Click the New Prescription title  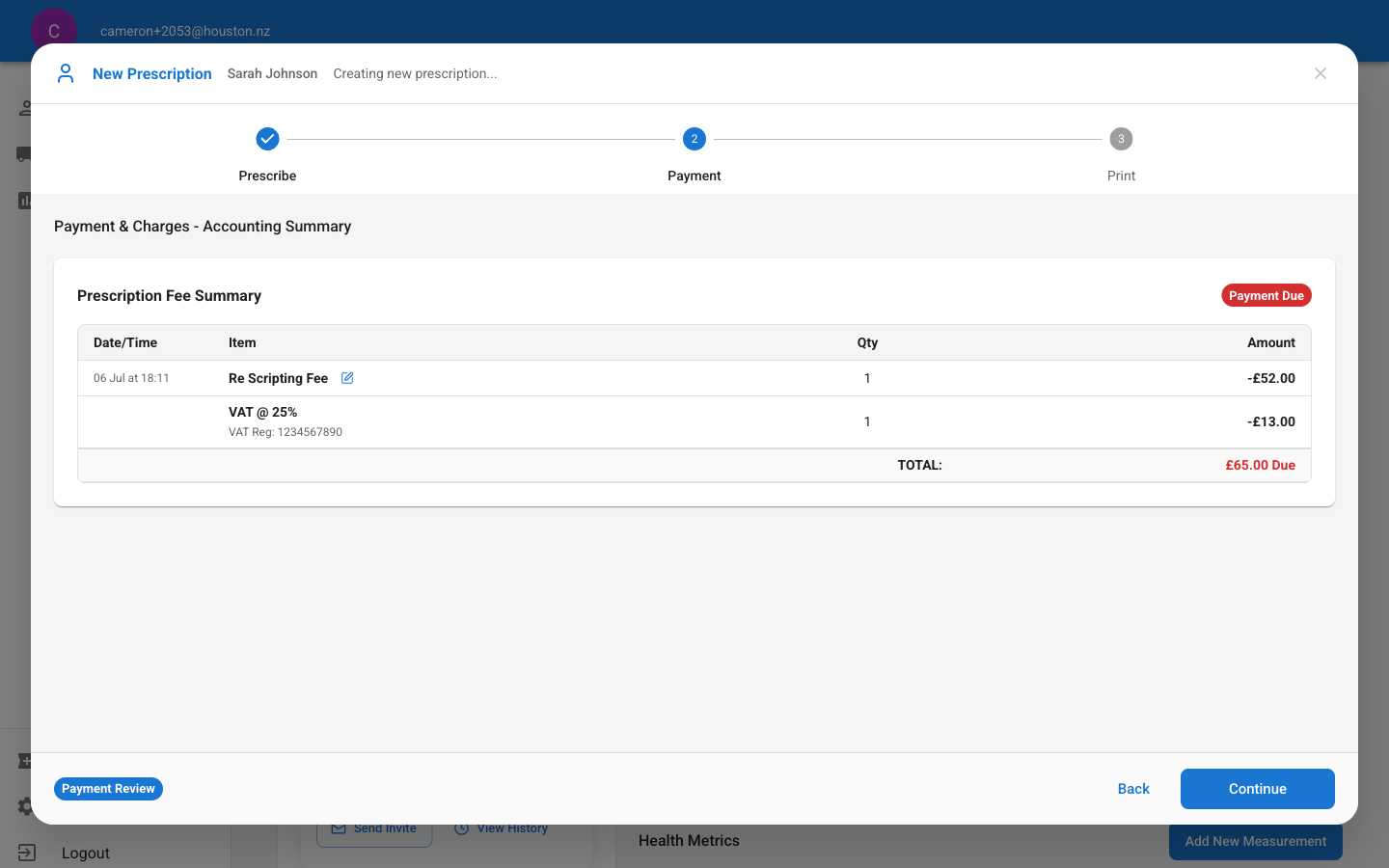pyautogui.click(x=152, y=73)
